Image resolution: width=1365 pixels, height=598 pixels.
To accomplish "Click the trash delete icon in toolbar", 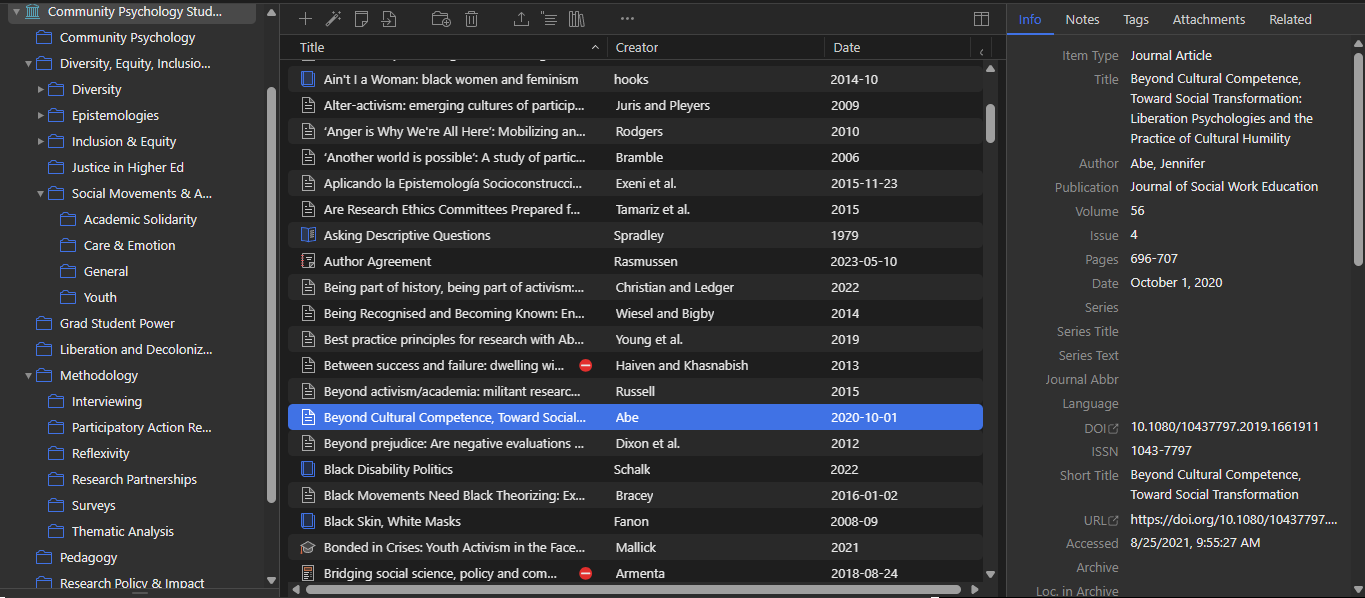I will click(471, 19).
